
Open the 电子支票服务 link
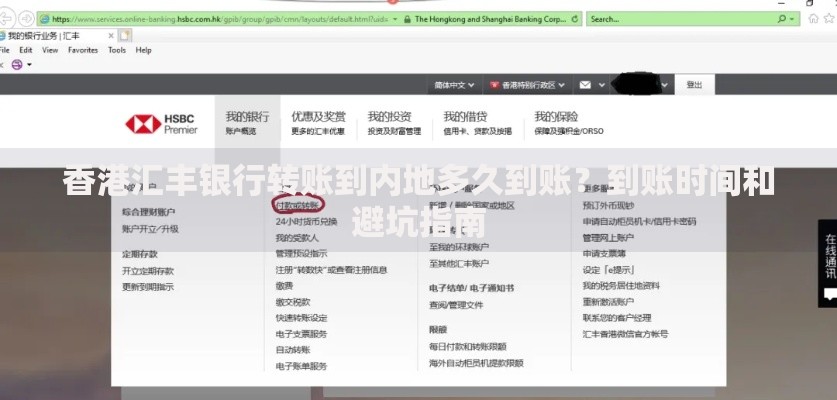tap(301, 334)
